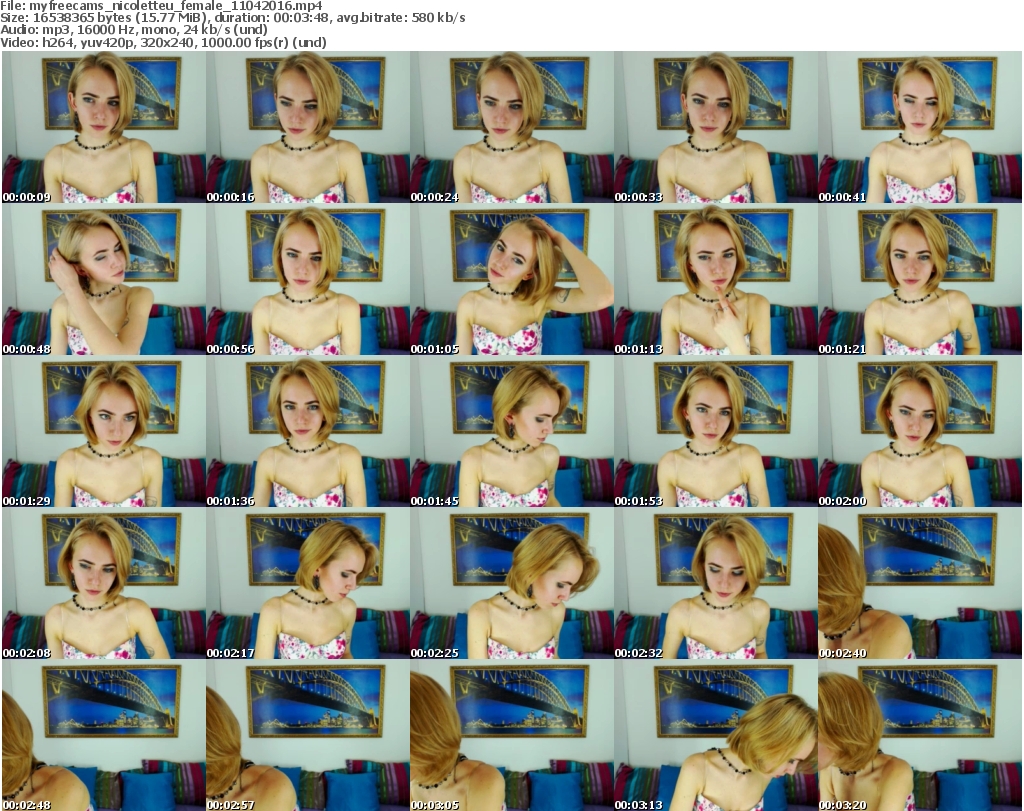This screenshot has width=1024, height=811.
Task: Select the thumbnail frame at 00:00:09
Action: pos(104,127)
